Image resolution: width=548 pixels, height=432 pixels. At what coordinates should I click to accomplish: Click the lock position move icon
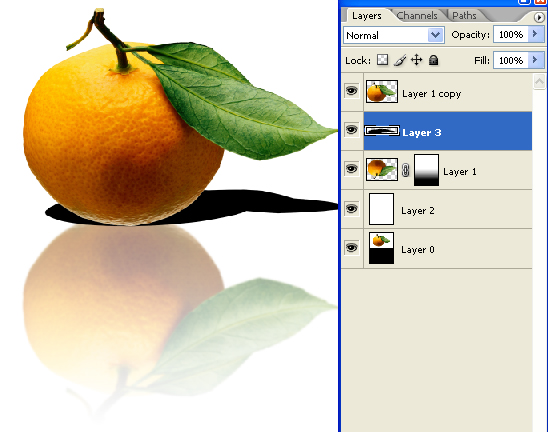click(x=417, y=60)
